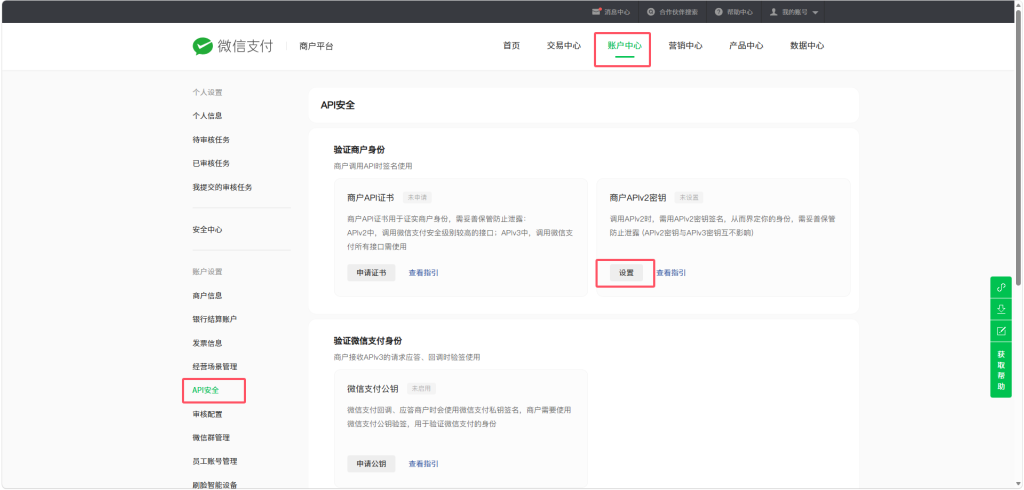1024x490 pixels.
Task: Click the 合作伙伴搜索 circle icon
Action: [x=651, y=12]
